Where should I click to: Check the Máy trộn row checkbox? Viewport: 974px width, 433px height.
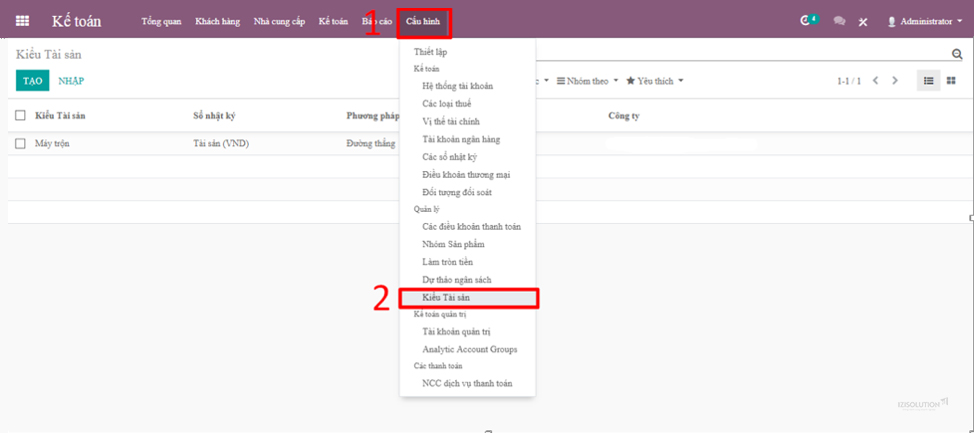(20, 144)
